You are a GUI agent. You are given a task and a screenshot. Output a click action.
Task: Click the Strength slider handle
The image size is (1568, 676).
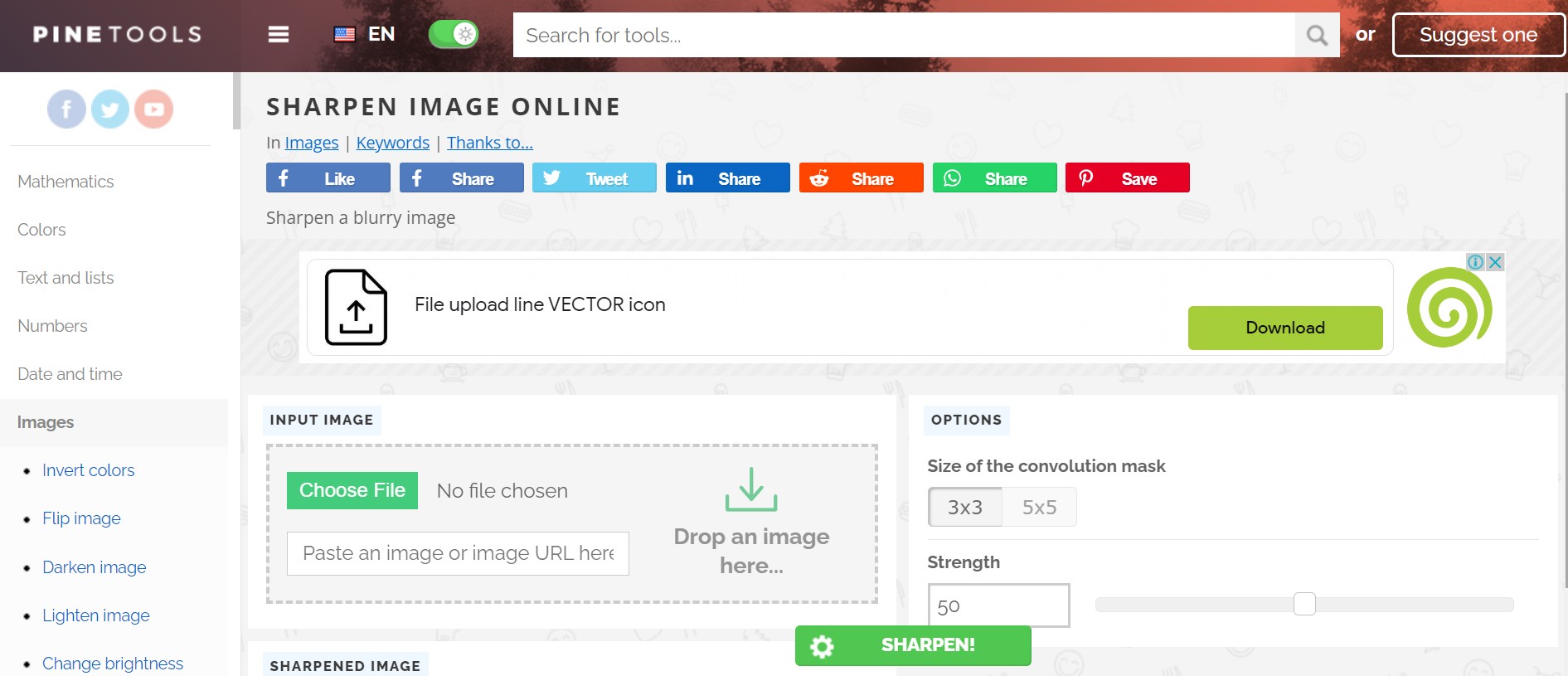(x=1304, y=604)
